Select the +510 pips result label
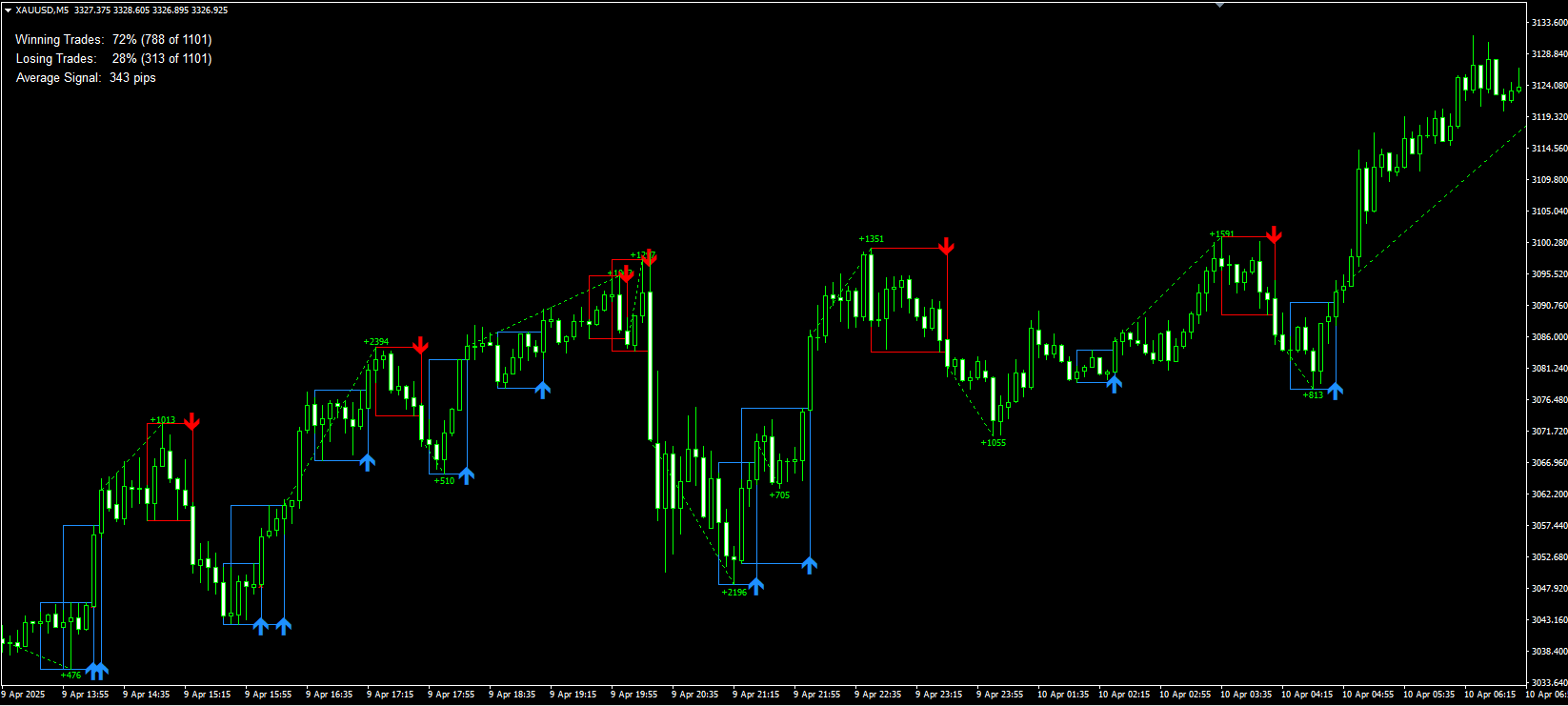 444,481
